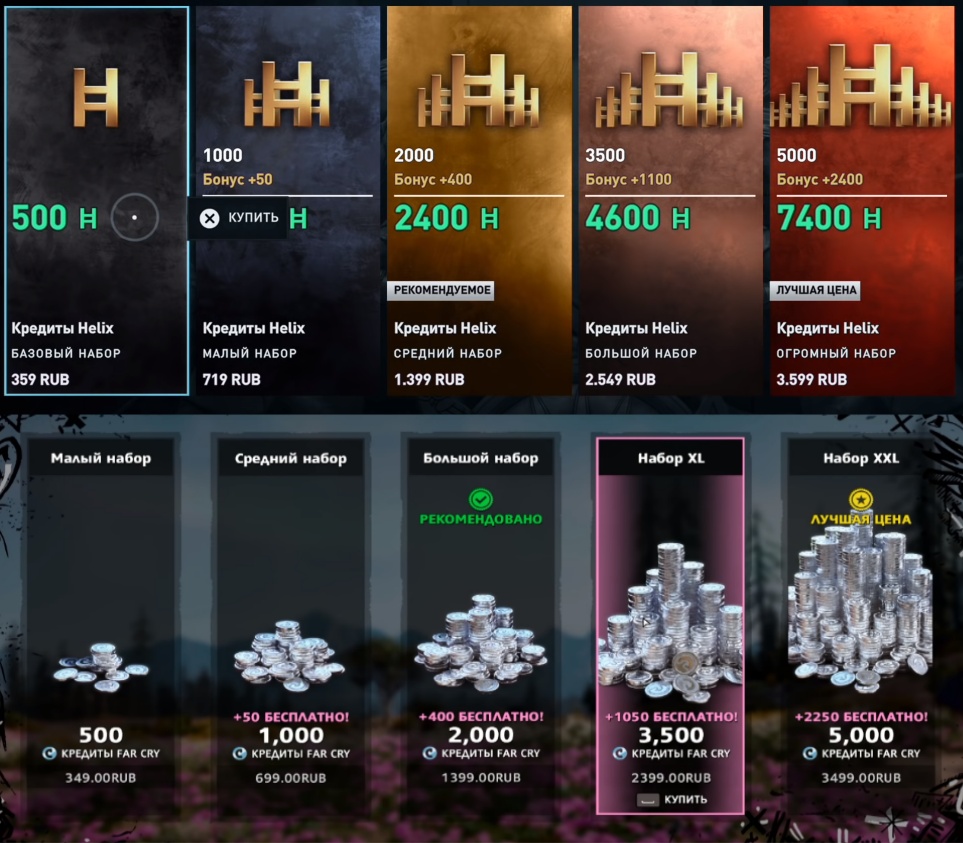The width and height of the screenshot is (963, 843).
Task: Click the circular cursor ring beside 500 H
Action: (135, 217)
